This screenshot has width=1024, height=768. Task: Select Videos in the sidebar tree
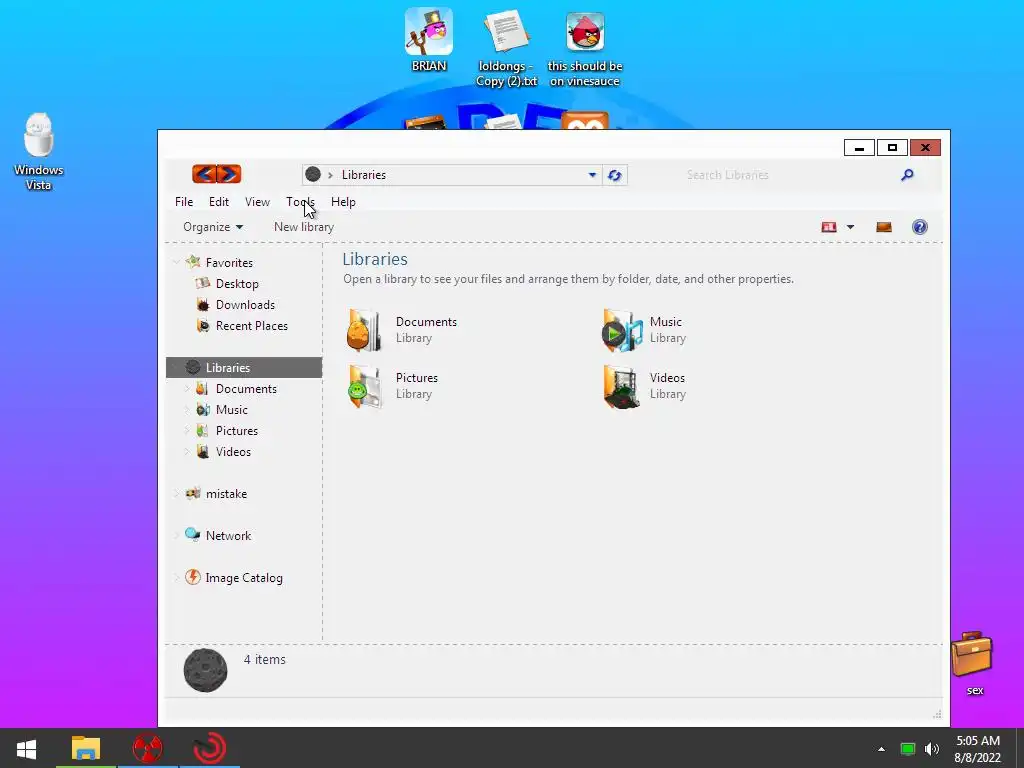(233, 451)
